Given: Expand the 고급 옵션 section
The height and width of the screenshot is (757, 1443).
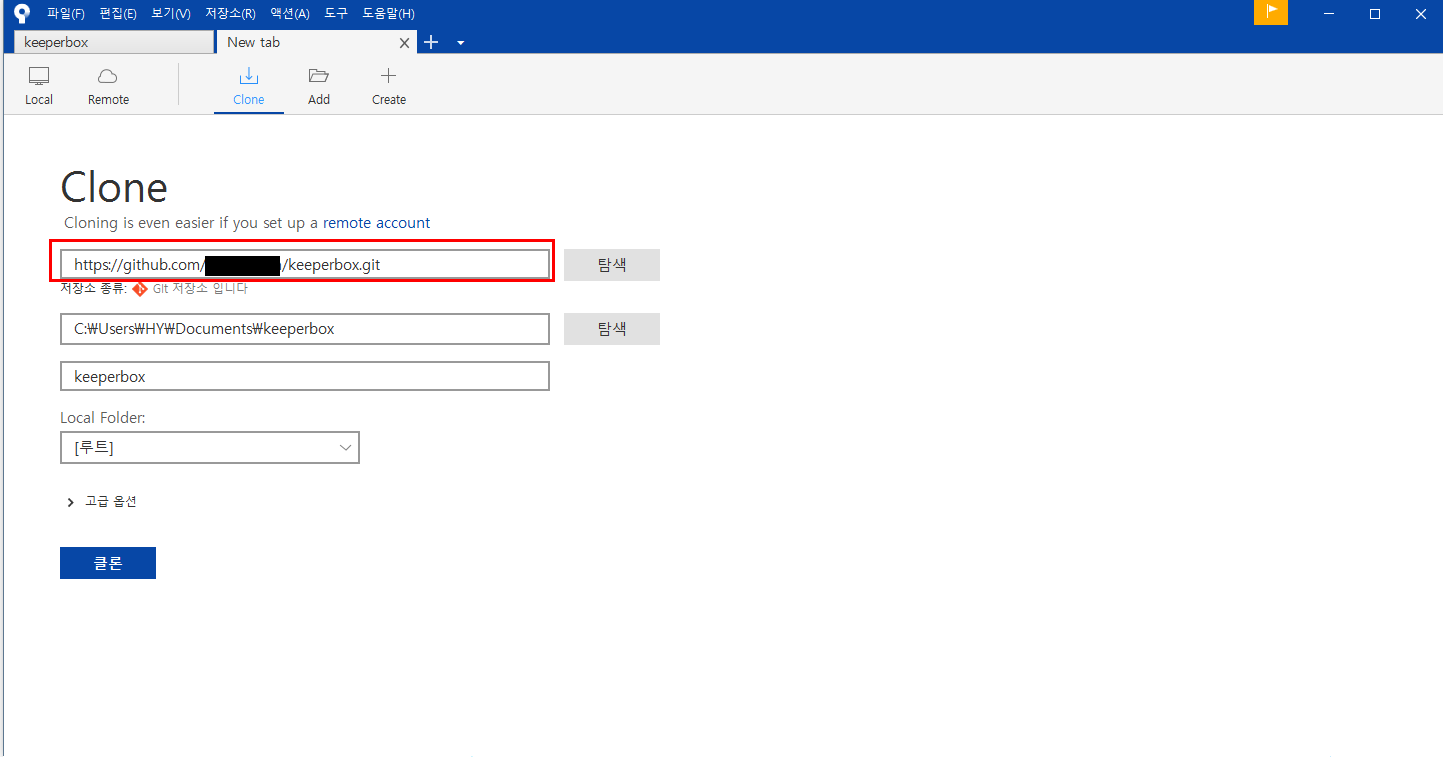Looking at the screenshot, I should click(x=101, y=502).
